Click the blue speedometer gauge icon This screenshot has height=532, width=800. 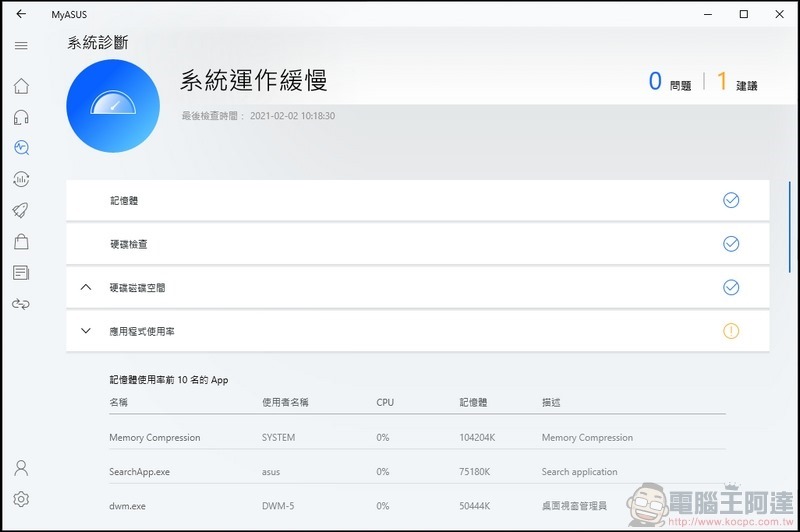113,106
